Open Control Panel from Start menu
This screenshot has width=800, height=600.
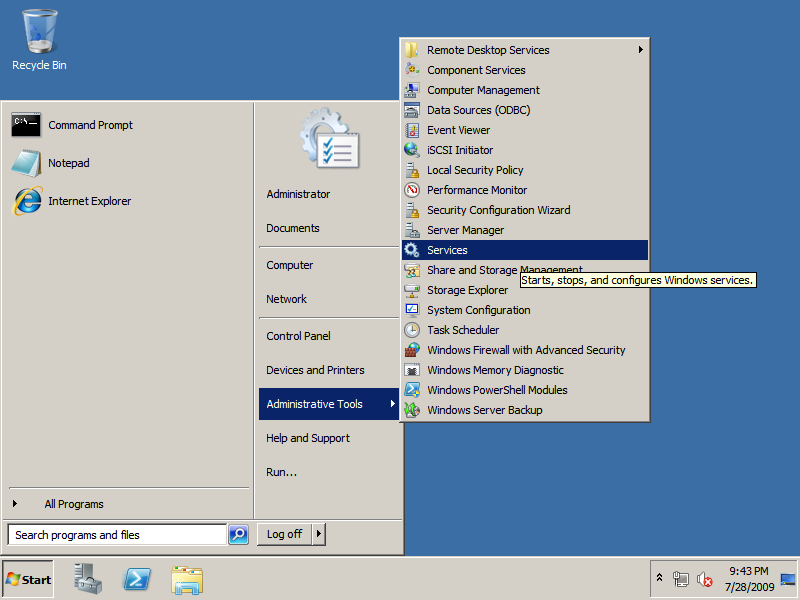[329, 336]
